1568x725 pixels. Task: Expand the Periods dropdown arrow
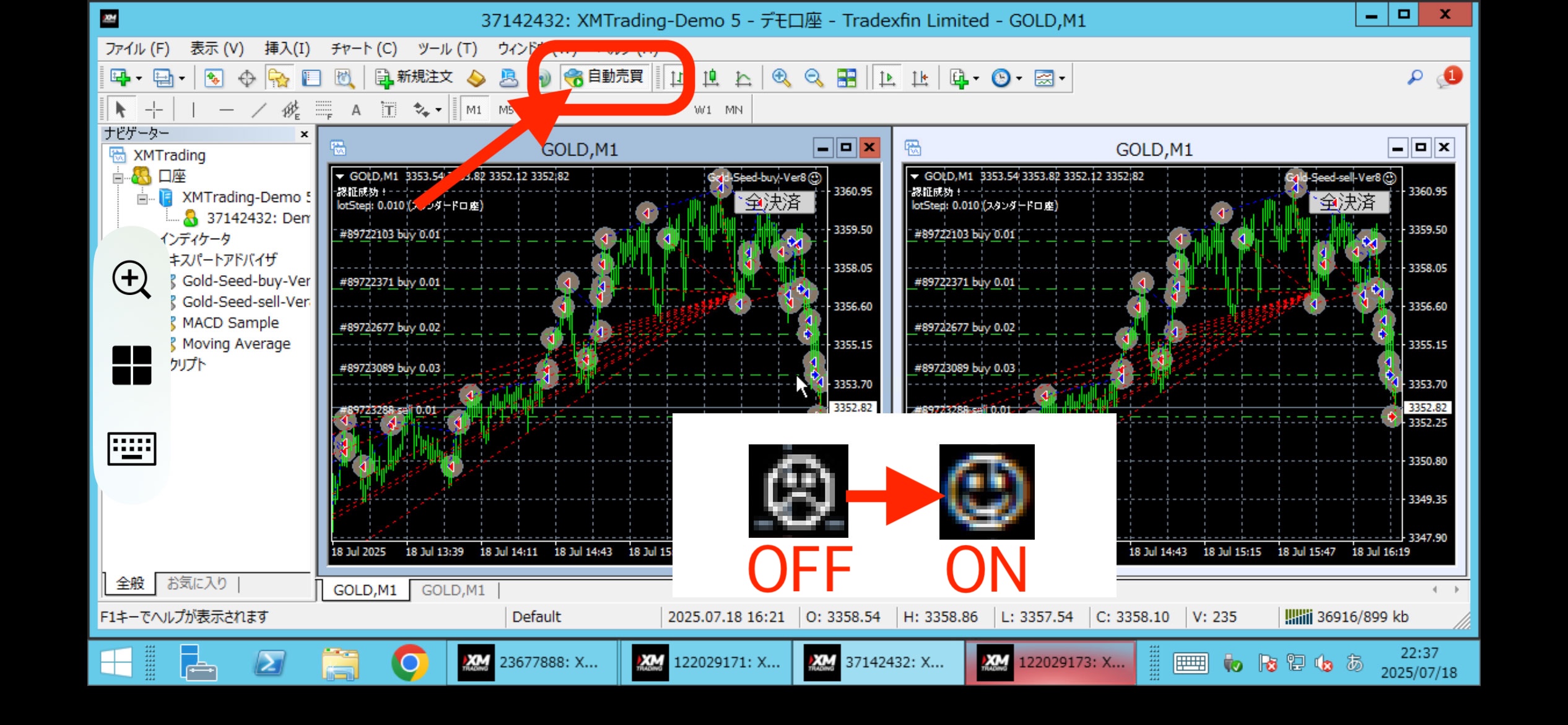[1019, 79]
